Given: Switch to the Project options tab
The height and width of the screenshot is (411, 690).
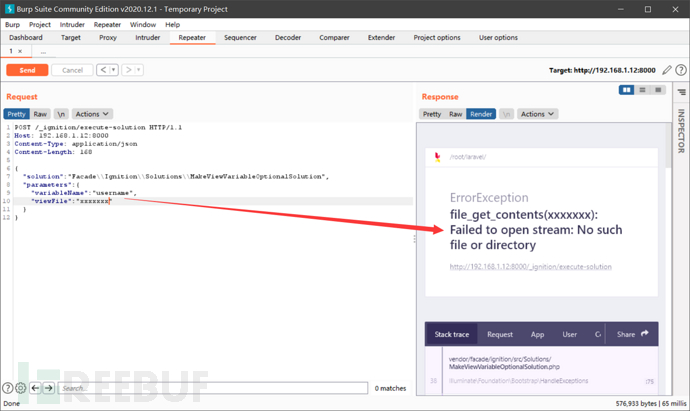Looking at the screenshot, I should (x=437, y=37).
